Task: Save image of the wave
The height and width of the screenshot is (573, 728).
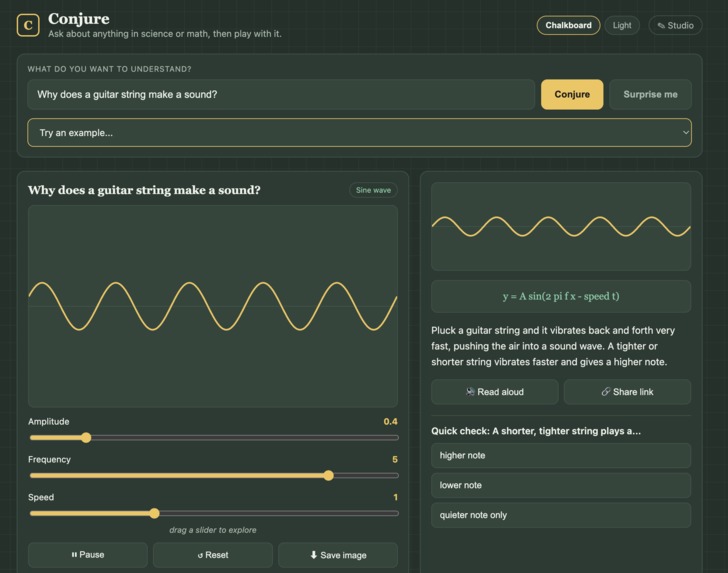Action: point(338,555)
